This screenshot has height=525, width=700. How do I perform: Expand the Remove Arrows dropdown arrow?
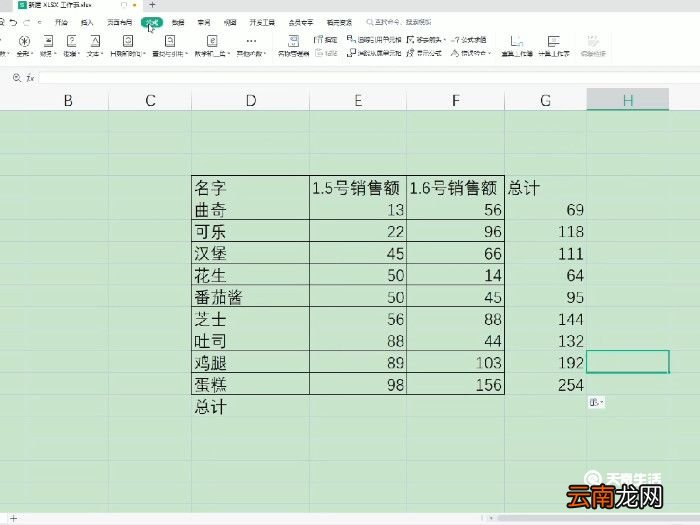click(445, 40)
